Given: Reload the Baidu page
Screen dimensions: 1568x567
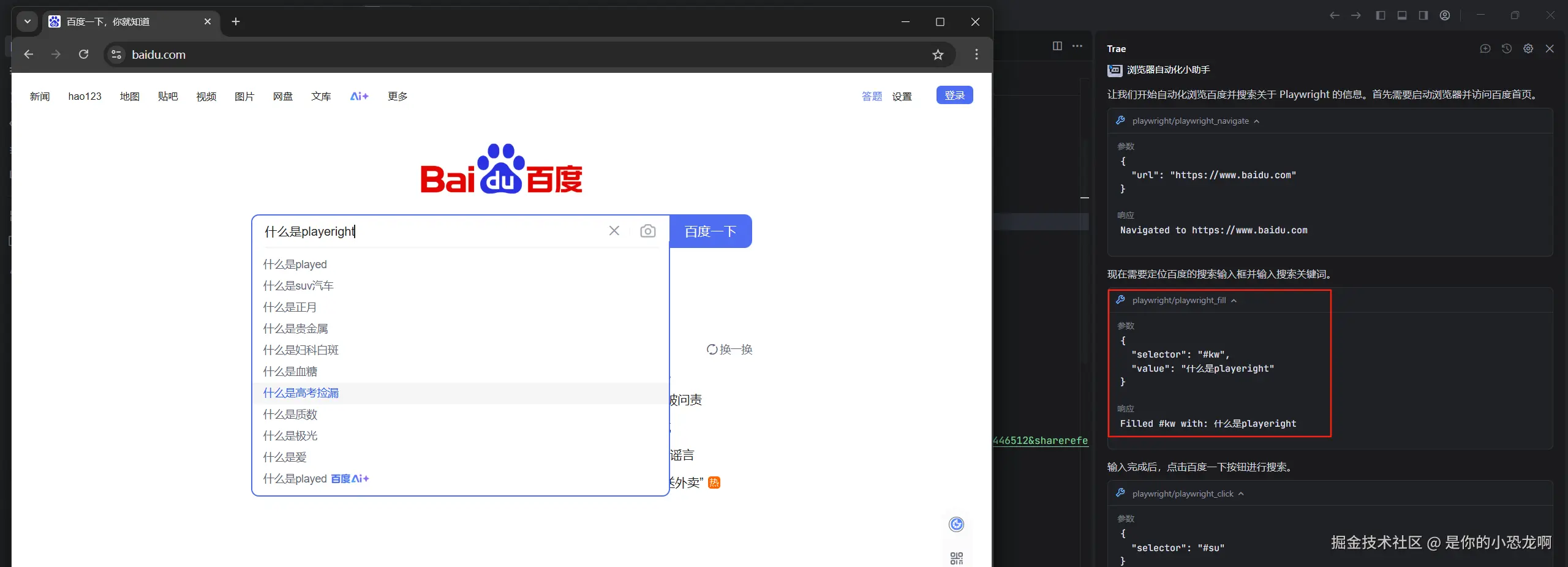Looking at the screenshot, I should [84, 54].
